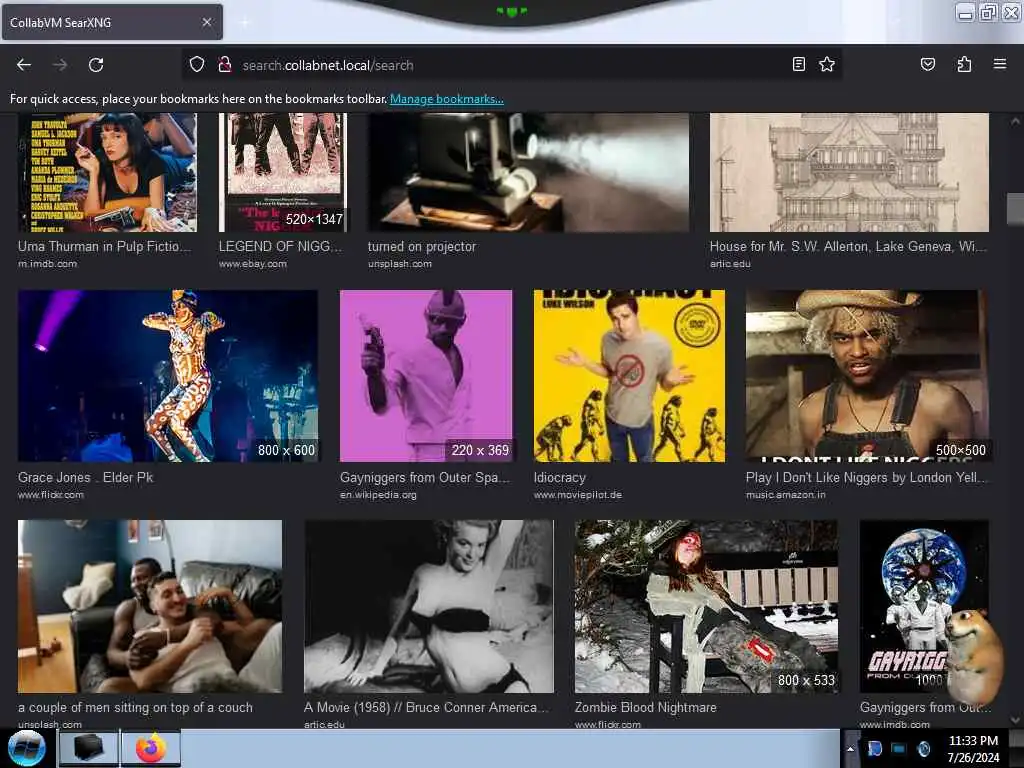Bookmark this page with the star

(x=827, y=64)
